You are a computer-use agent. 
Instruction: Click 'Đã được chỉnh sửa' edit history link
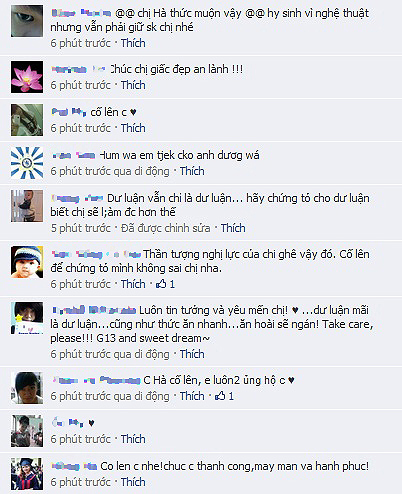(x=166, y=228)
